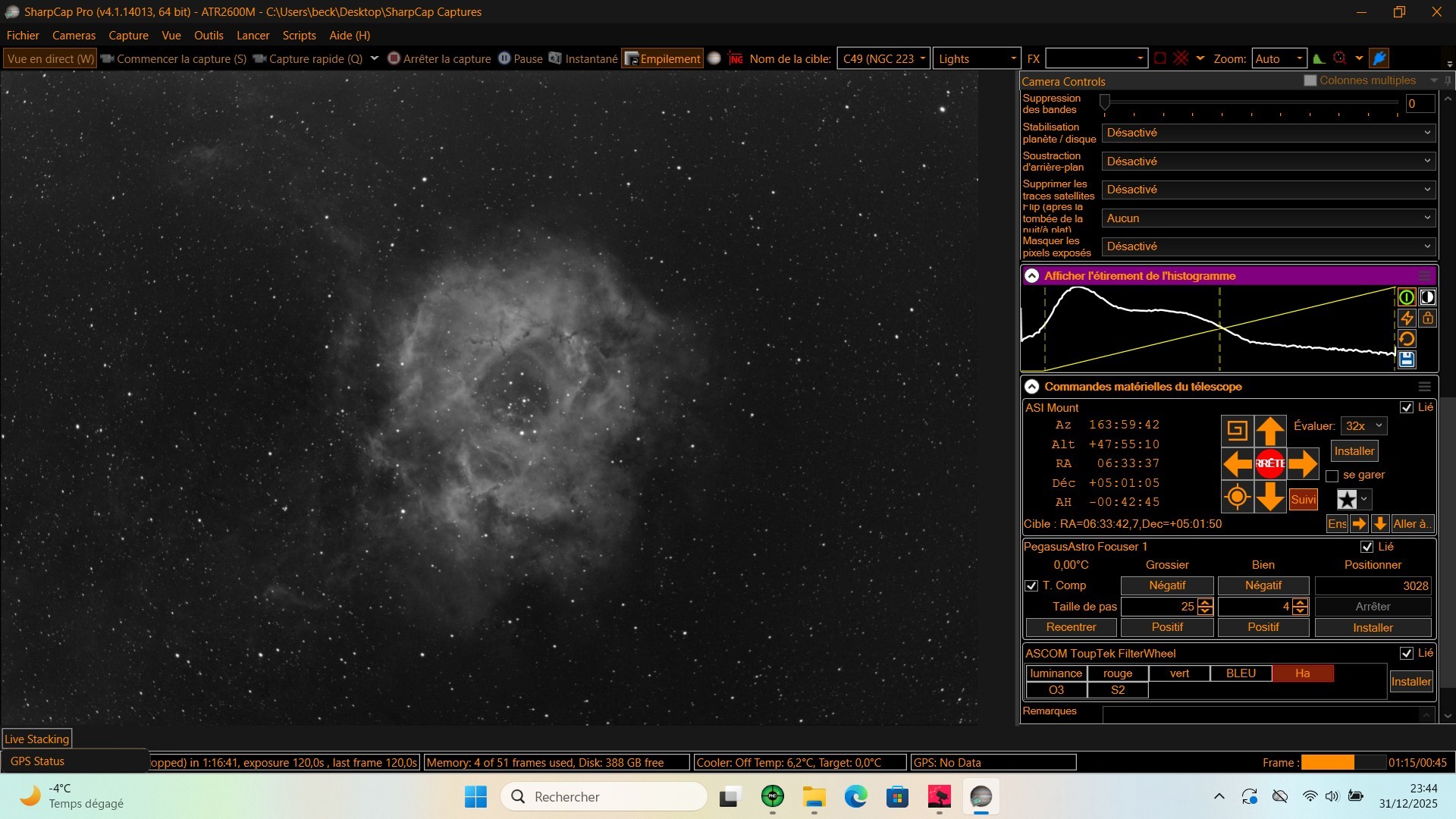The image size is (1456, 819).
Task: Click the Aller à.. goto button
Action: (x=1413, y=524)
